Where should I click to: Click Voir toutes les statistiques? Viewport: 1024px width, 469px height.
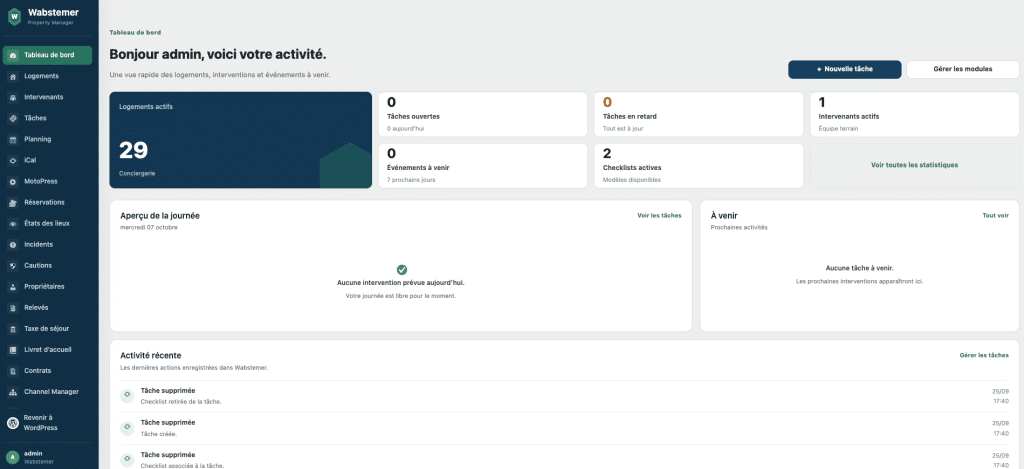pos(914,165)
